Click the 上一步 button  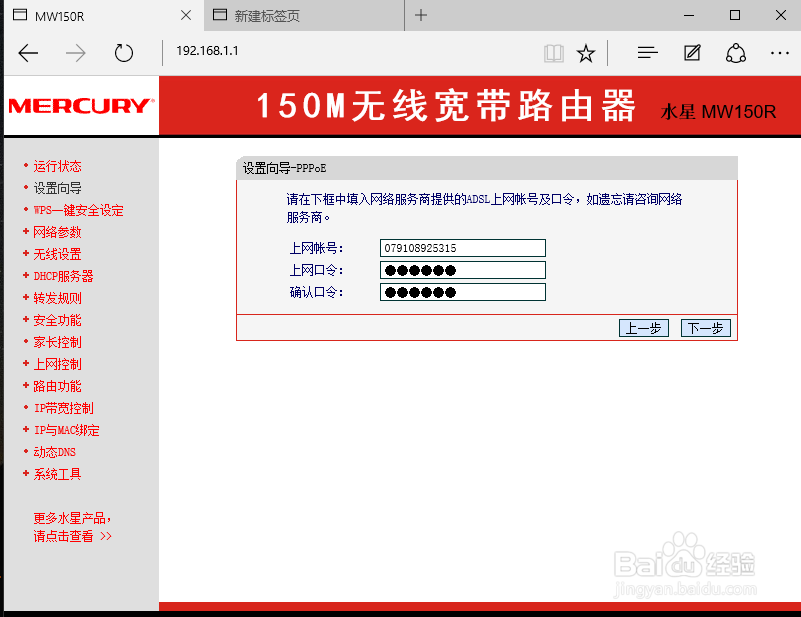click(x=644, y=327)
